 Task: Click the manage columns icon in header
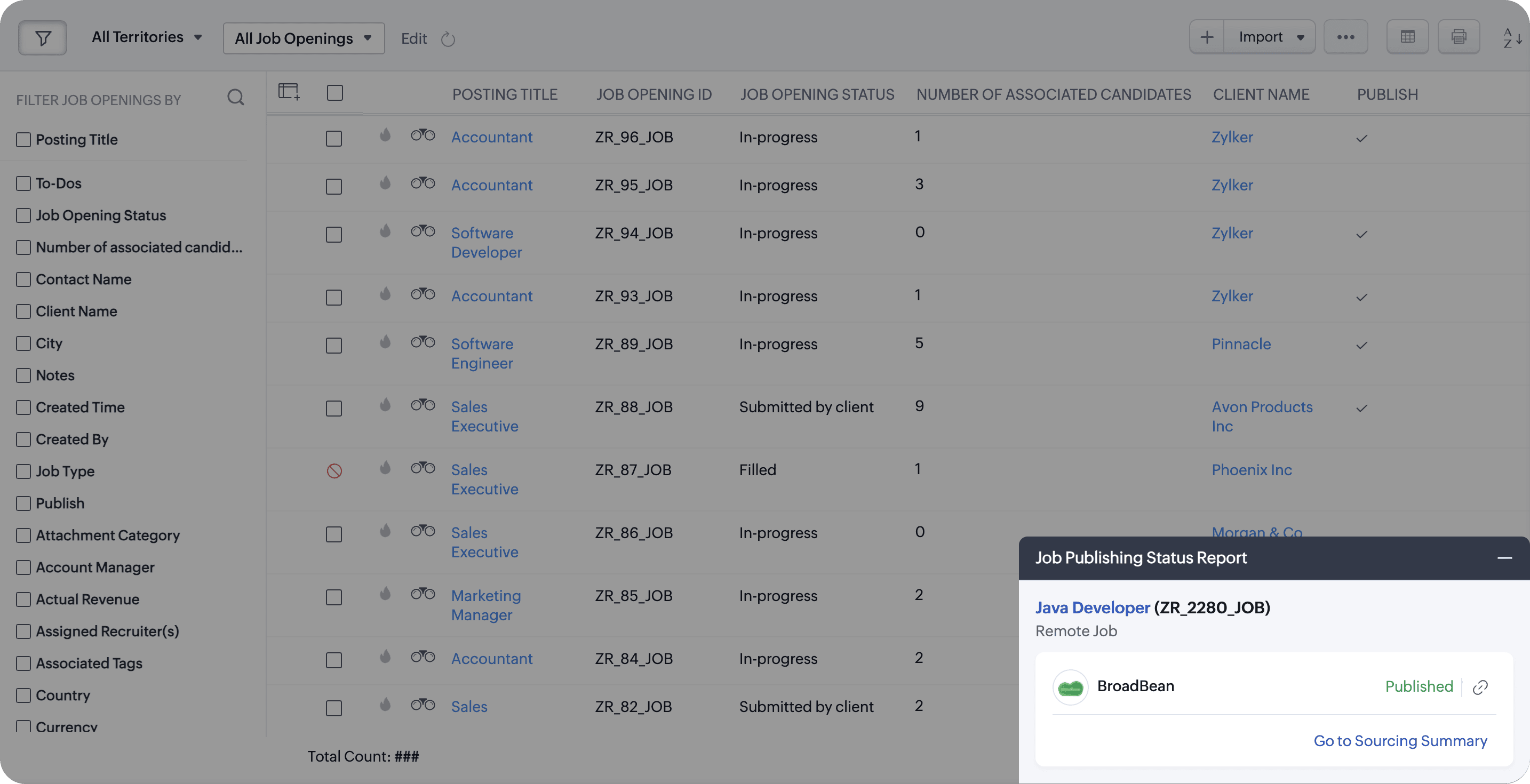(289, 92)
